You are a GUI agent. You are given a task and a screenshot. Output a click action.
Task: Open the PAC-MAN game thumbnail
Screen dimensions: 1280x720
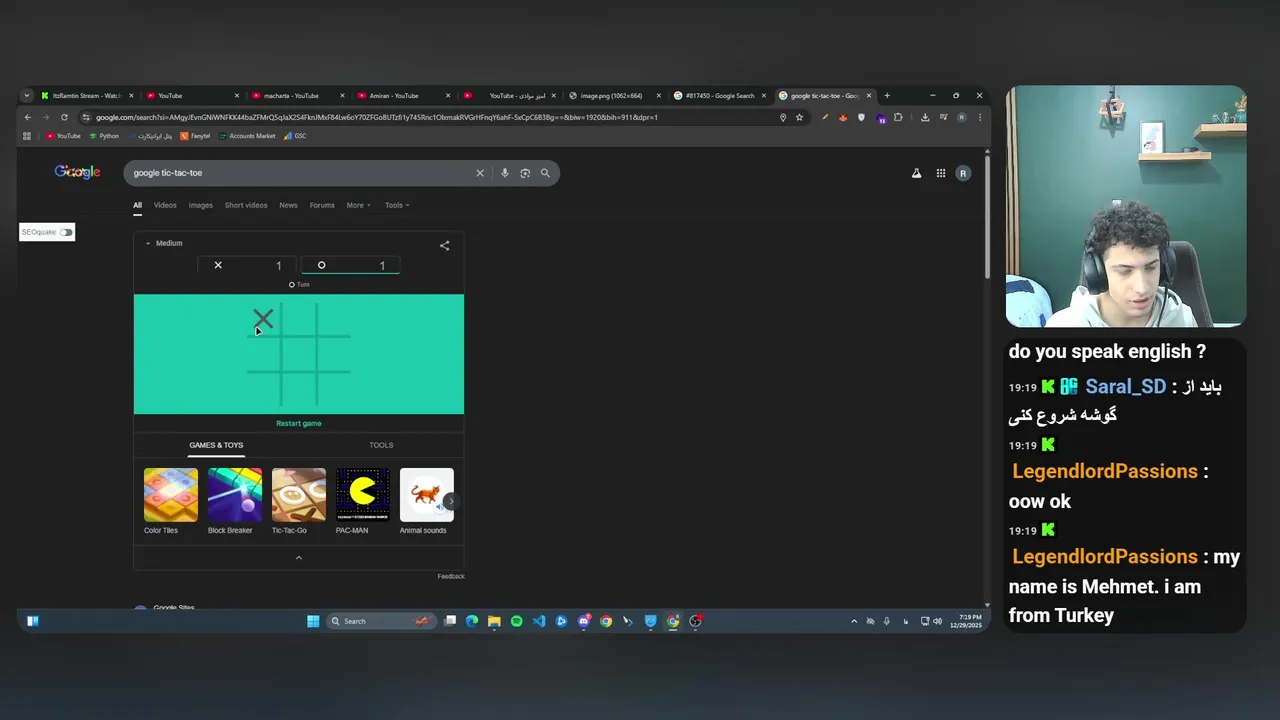[x=363, y=495]
